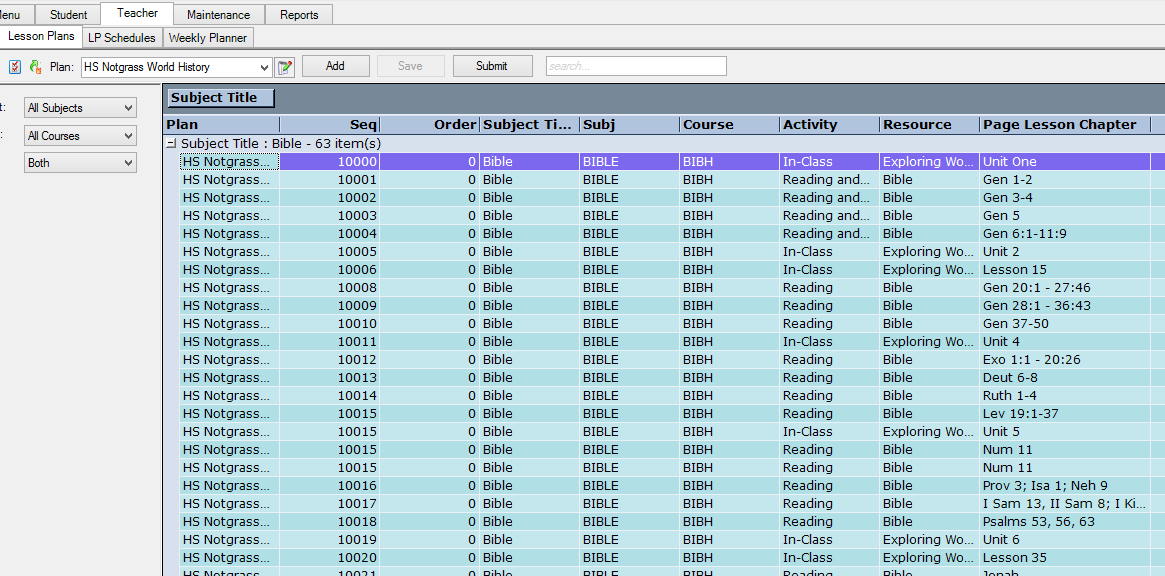This screenshot has height=576, width=1165.
Task: Open the All Courses dropdown
Action: point(81,136)
